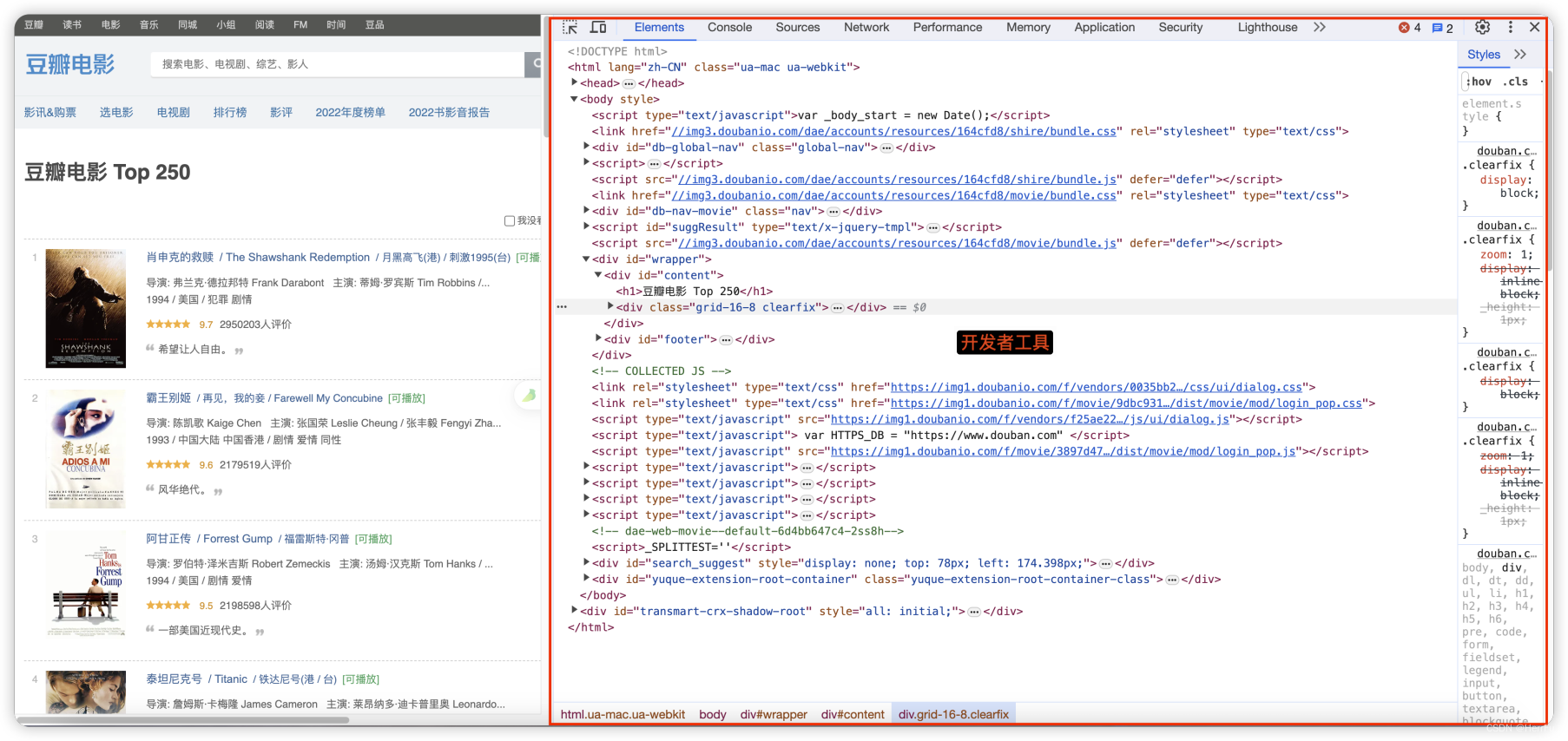
Task: Open The Shawshank Redemption poster thumbnail
Action: coord(86,309)
